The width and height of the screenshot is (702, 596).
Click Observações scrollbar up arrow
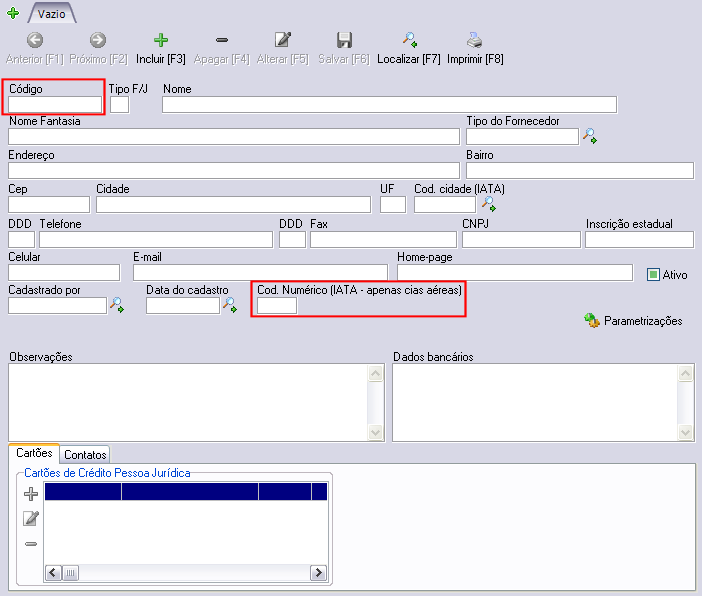[376, 373]
